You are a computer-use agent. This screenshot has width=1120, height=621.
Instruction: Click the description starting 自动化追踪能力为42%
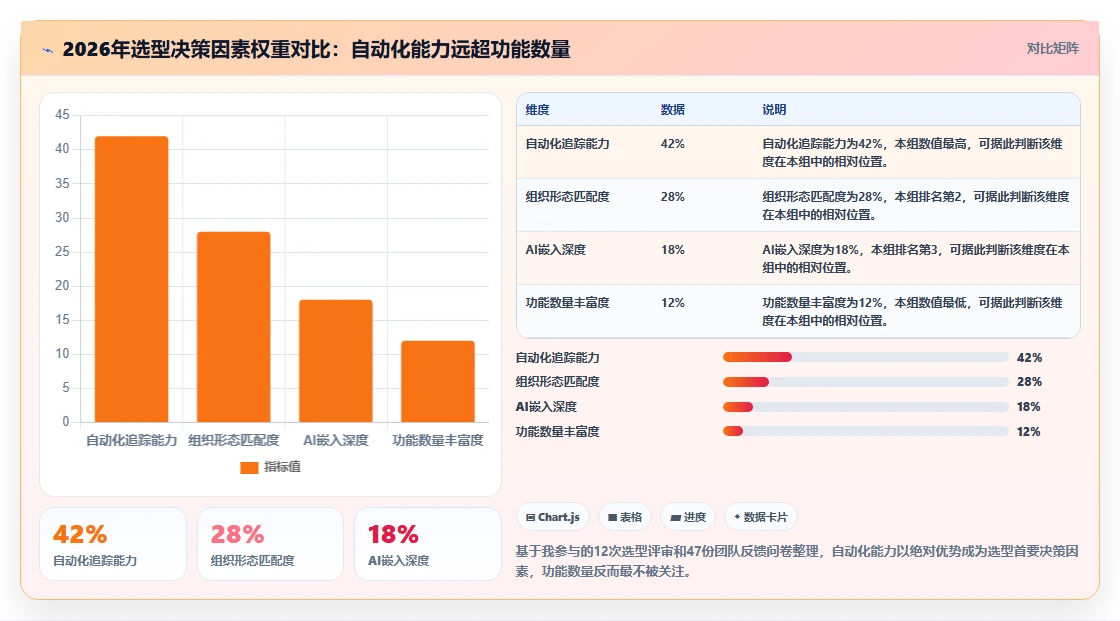[912, 152]
